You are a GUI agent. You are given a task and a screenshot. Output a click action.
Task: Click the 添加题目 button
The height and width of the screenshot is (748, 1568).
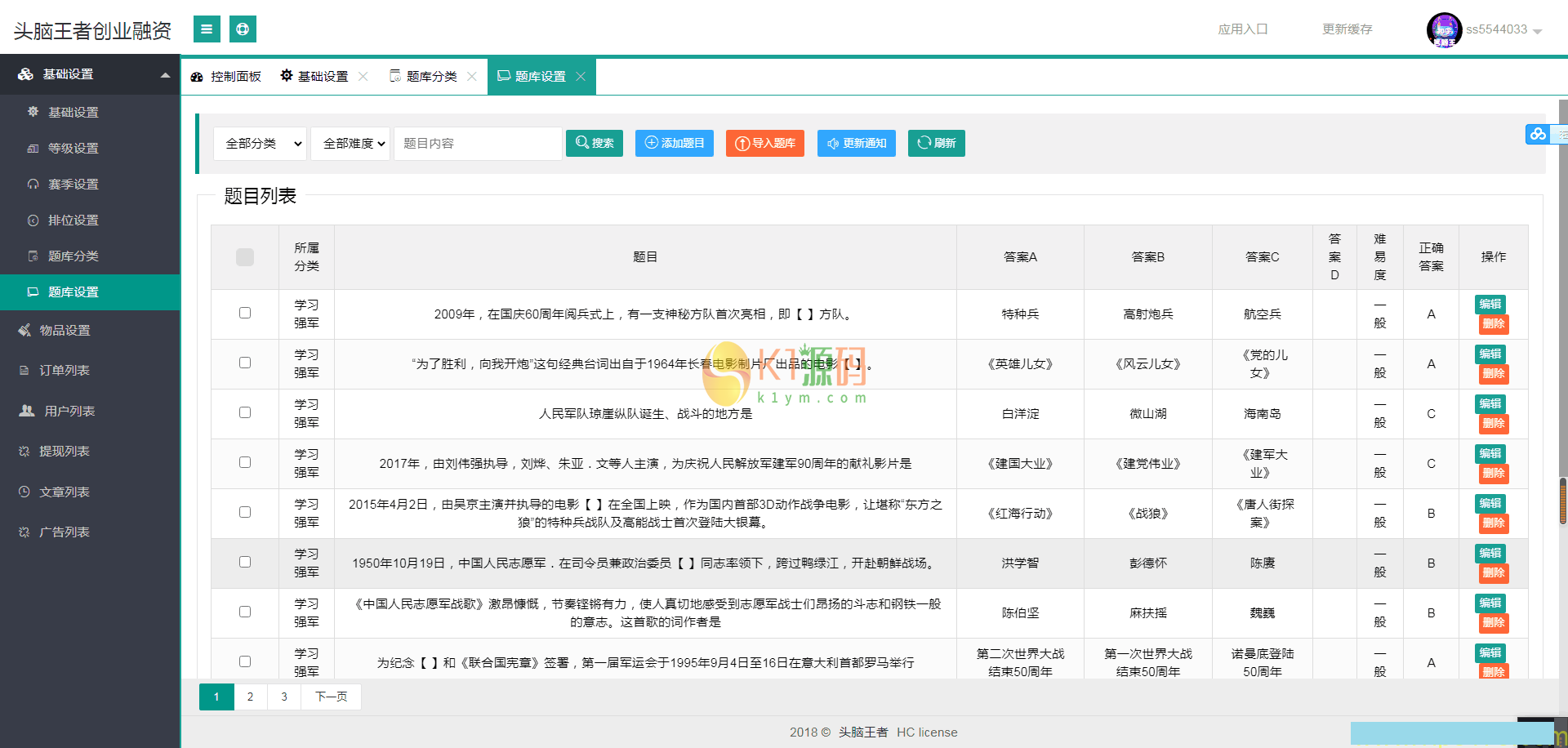(674, 143)
